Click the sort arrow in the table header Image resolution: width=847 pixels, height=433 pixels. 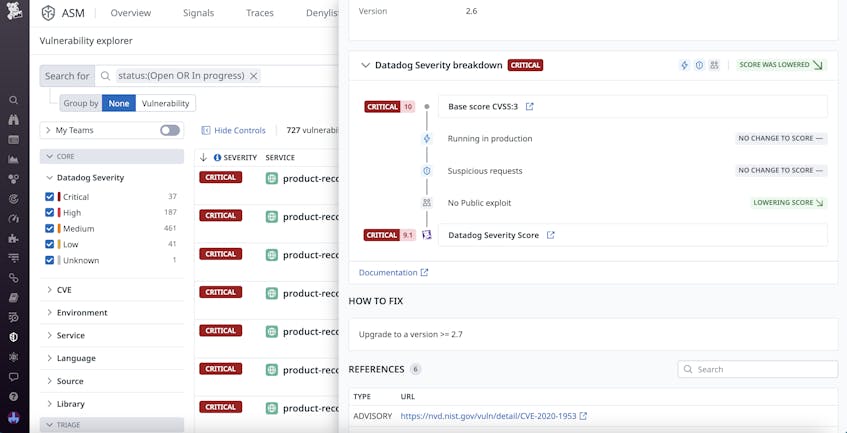204,158
